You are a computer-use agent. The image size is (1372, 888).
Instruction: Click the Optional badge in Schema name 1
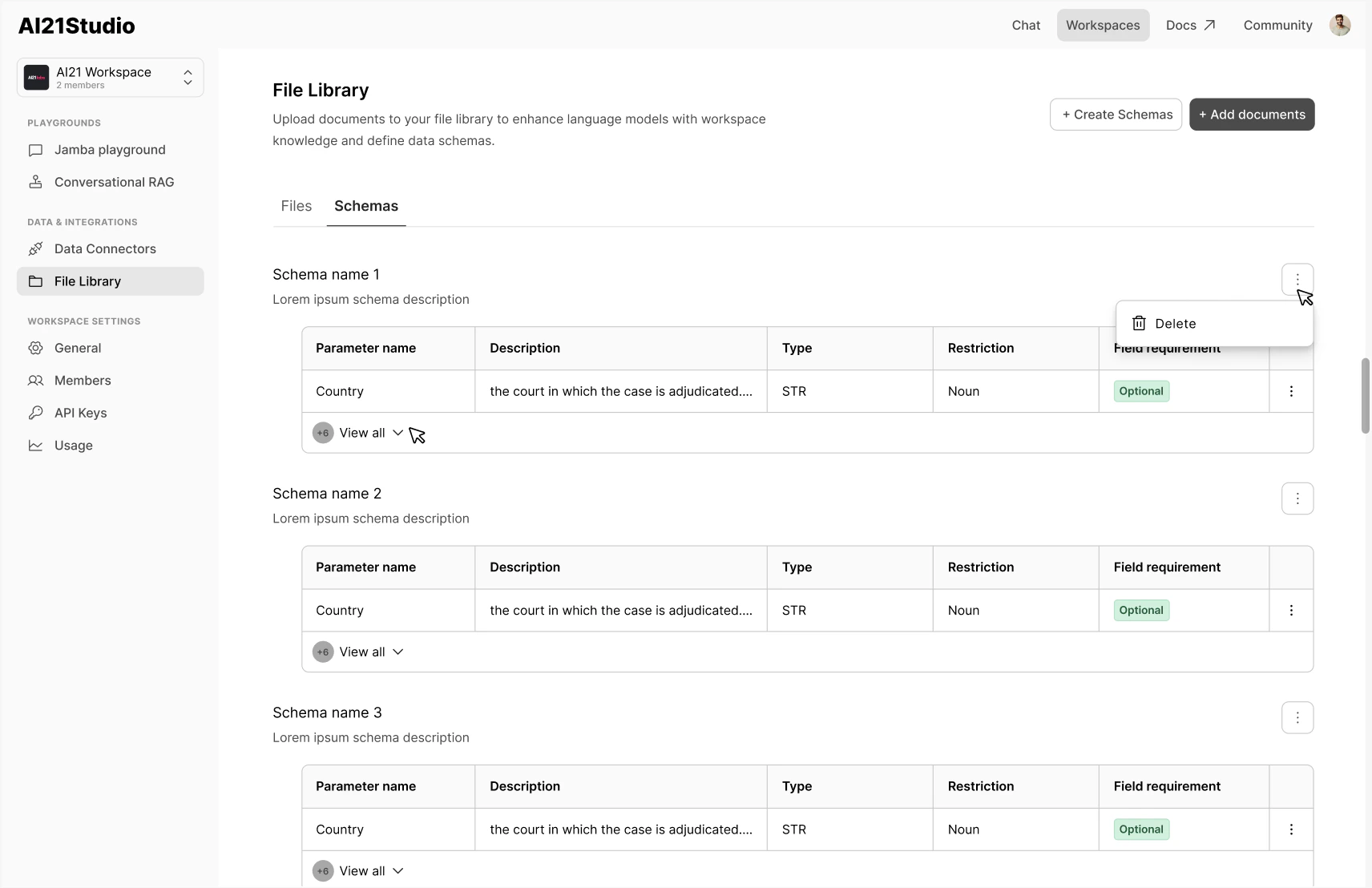click(1140, 391)
